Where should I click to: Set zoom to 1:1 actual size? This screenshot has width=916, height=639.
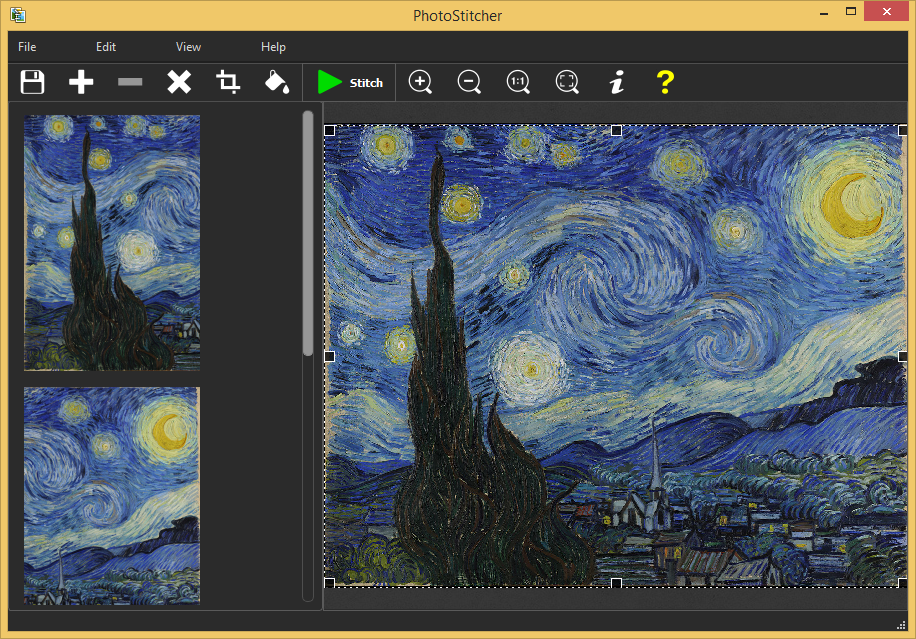pos(518,82)
